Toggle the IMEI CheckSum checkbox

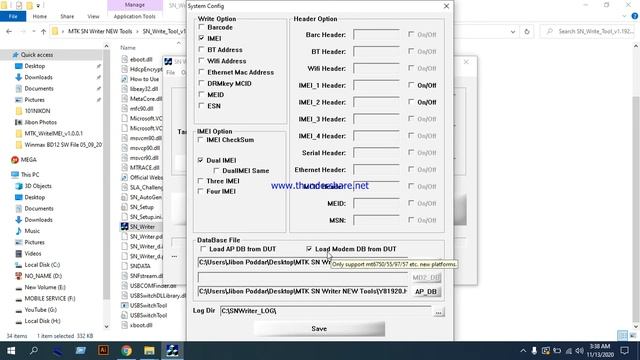pos(200,140)
